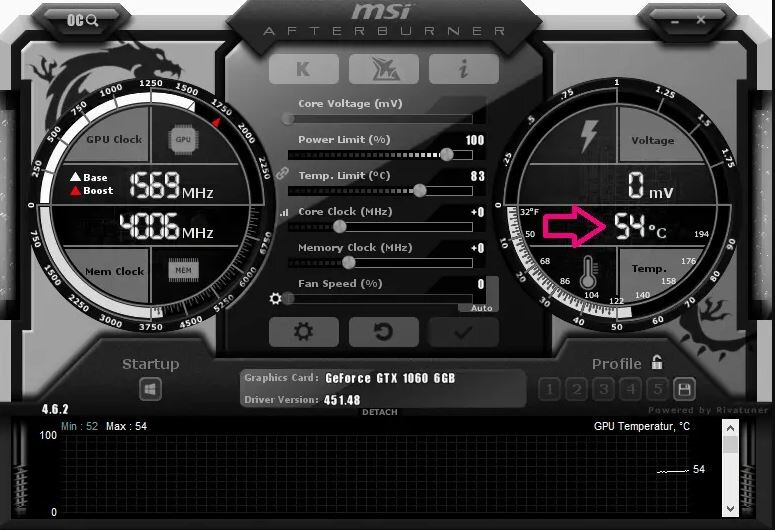The width and height of the screenshot is (775, 530).
Task: Click the Temp. Limit value 83
Action: pos(478,176)
